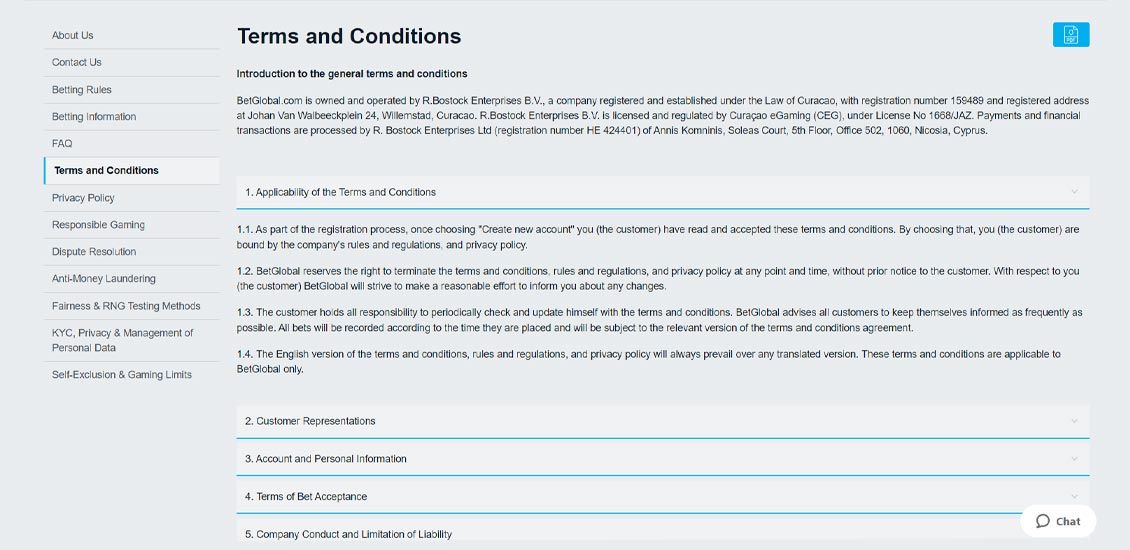Open Dispute Resolution page
This screenshot has width=1130, height=550.
coord(94,252)
